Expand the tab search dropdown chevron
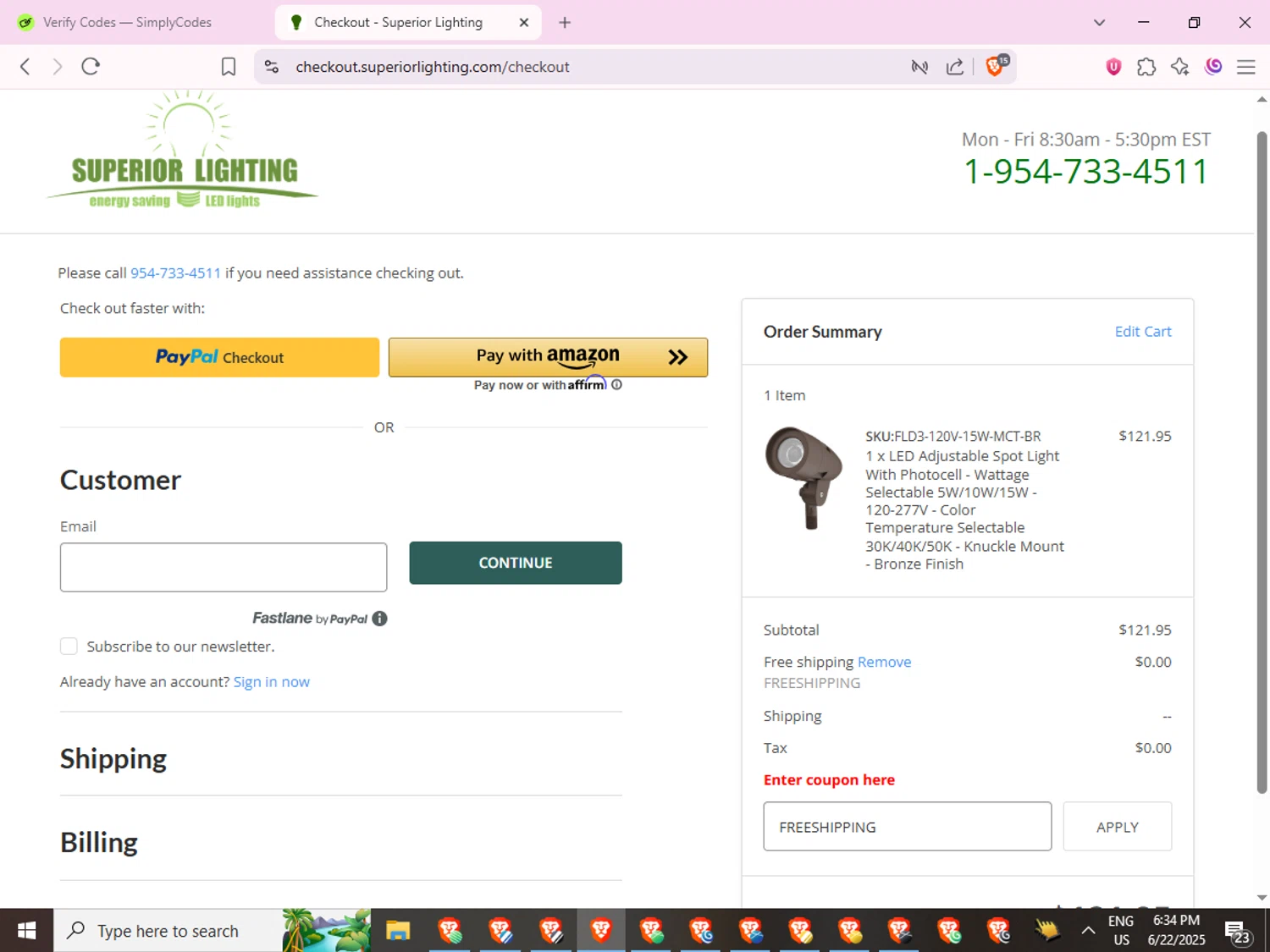Screen dimensions: 1270x952 pos(1099,23)
